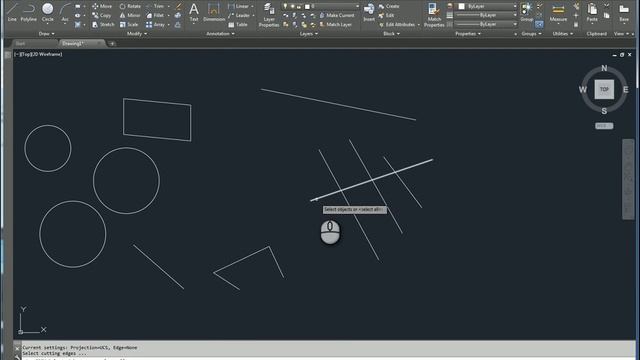The width and height of the screenshot is (640, 360).
Task: Activate the Rotate command
Action: coord(130,6)
